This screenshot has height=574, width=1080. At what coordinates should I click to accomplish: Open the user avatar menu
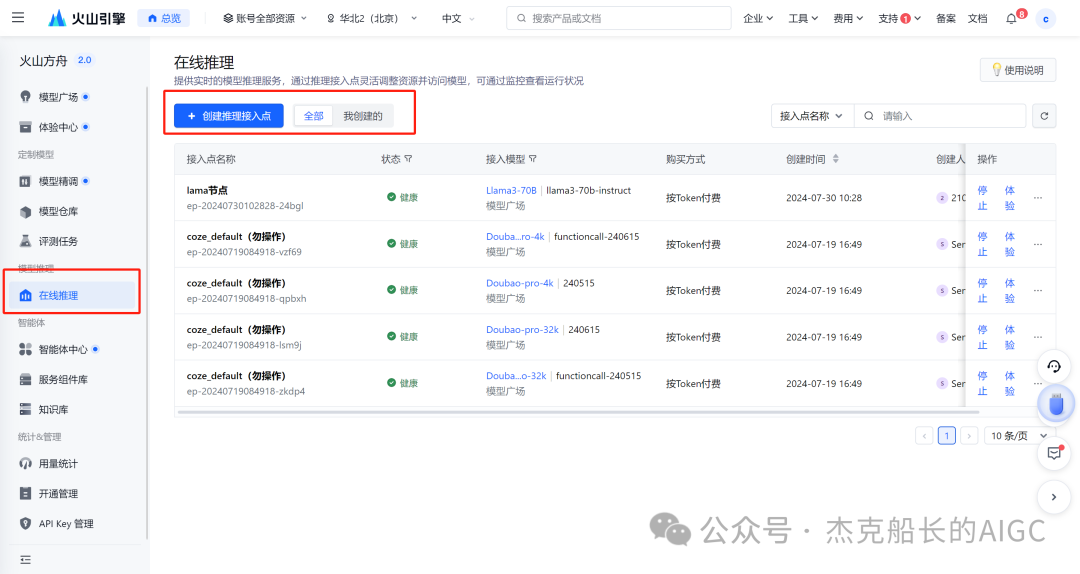(x=1046, y=19)
